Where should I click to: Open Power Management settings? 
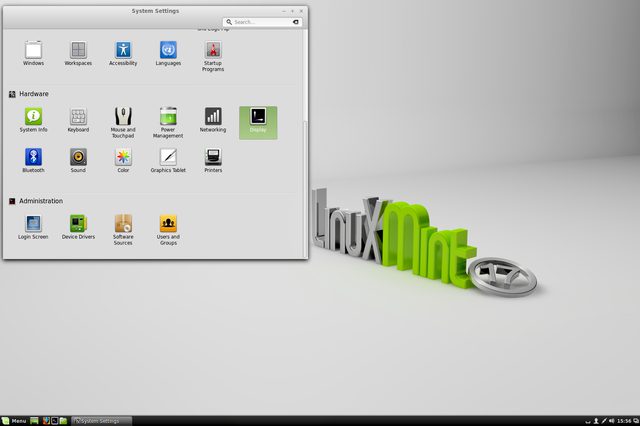tap(168, 120)
